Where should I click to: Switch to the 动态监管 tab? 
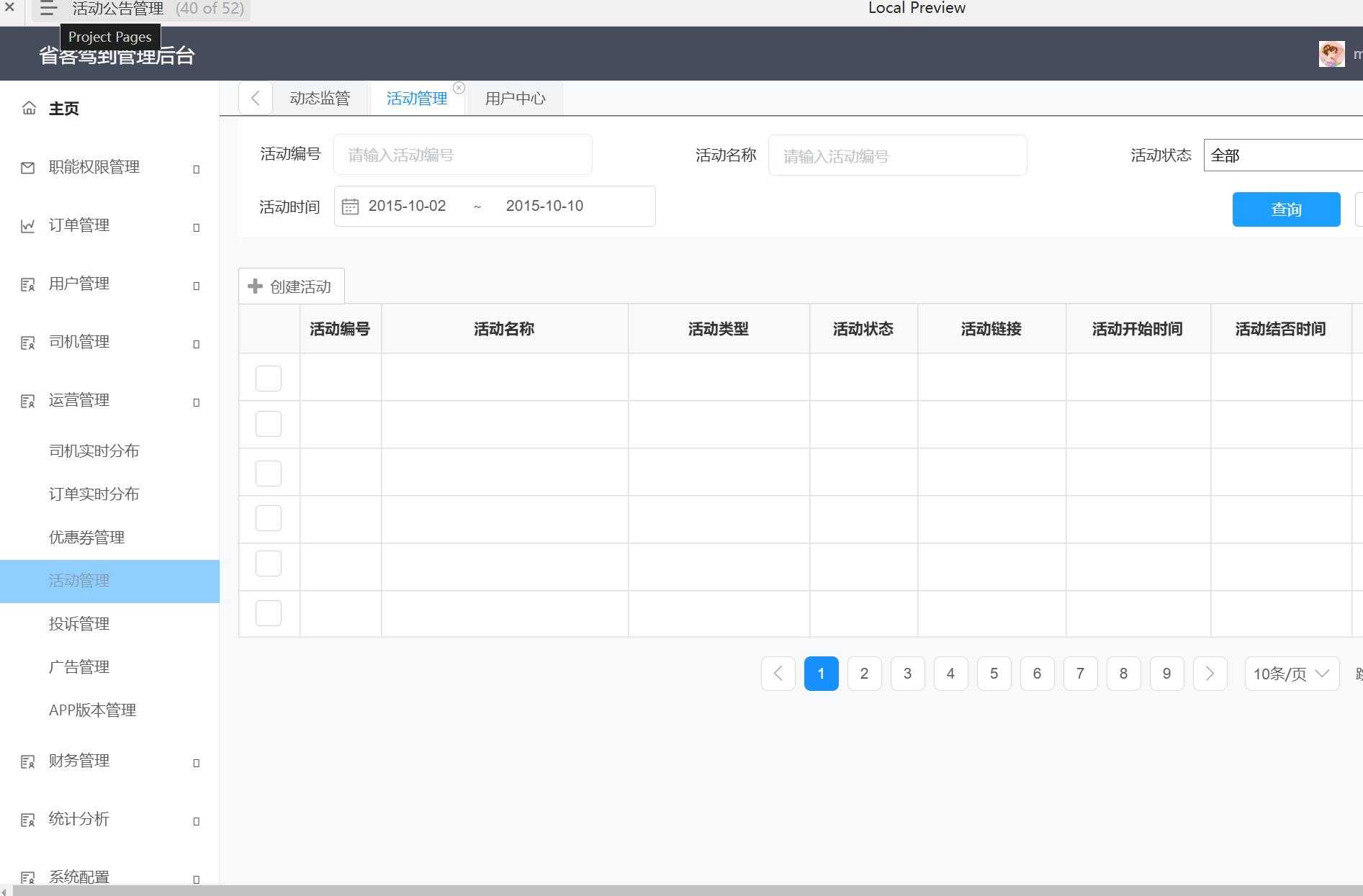(320, 98)
